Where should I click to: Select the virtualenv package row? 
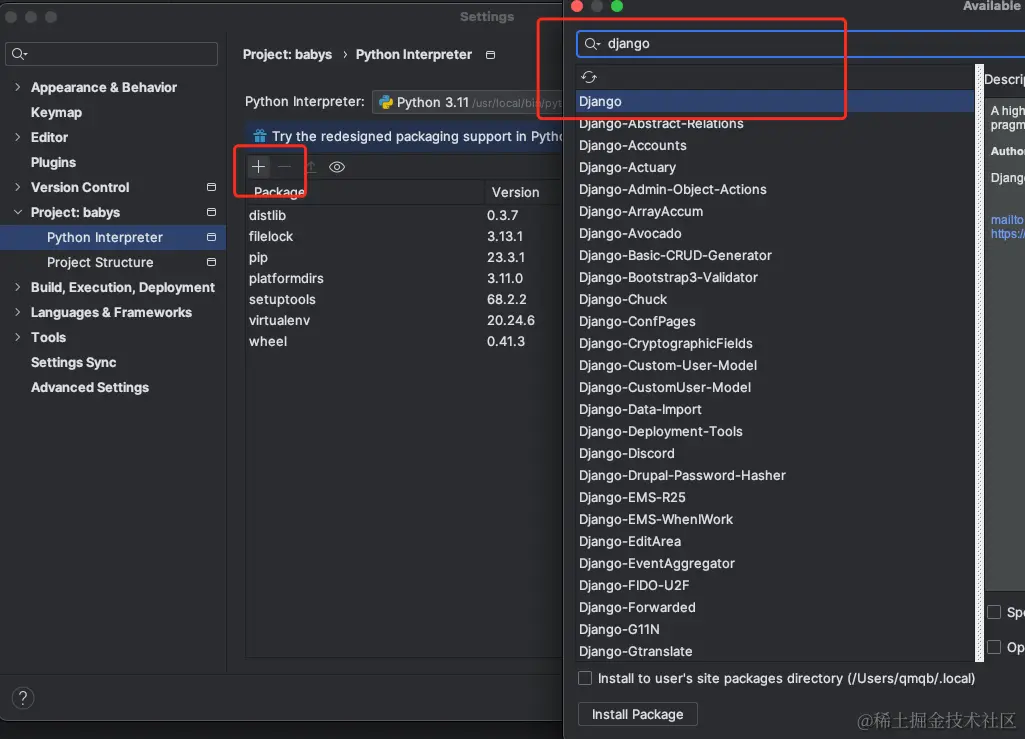pos(404,320)
